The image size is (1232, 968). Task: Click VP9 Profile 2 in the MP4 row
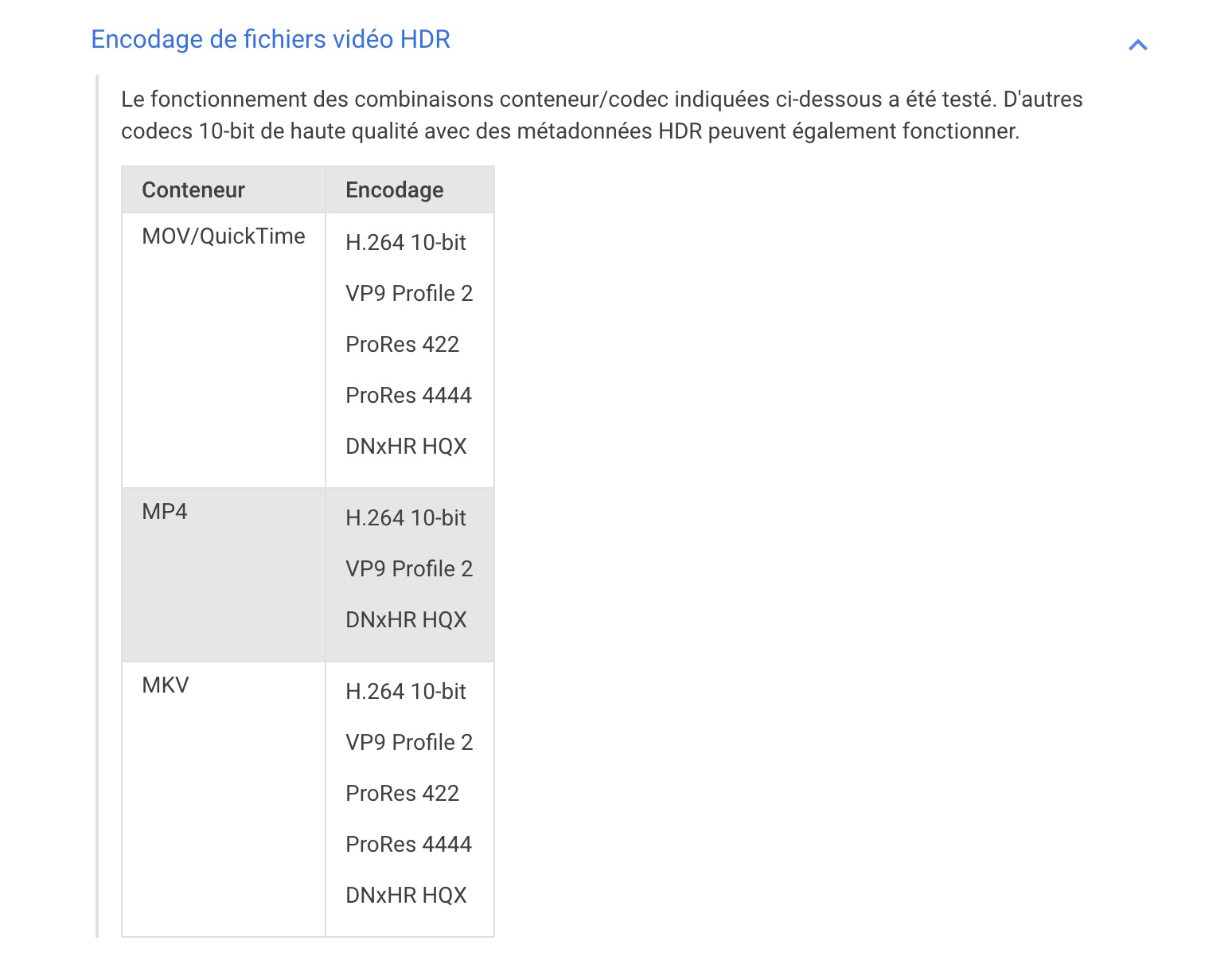408,569
